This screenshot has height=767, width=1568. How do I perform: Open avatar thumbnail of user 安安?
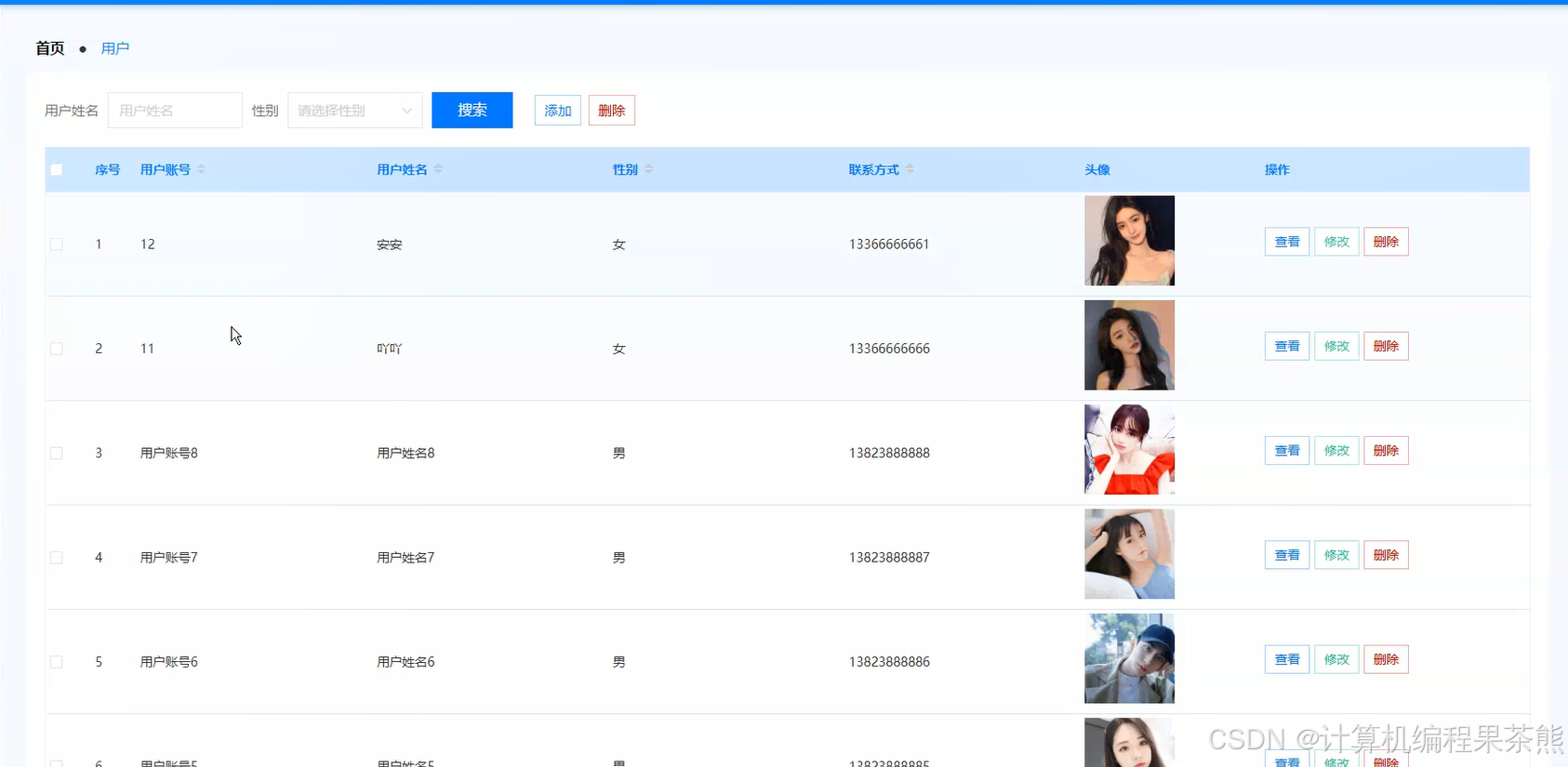1129,241
